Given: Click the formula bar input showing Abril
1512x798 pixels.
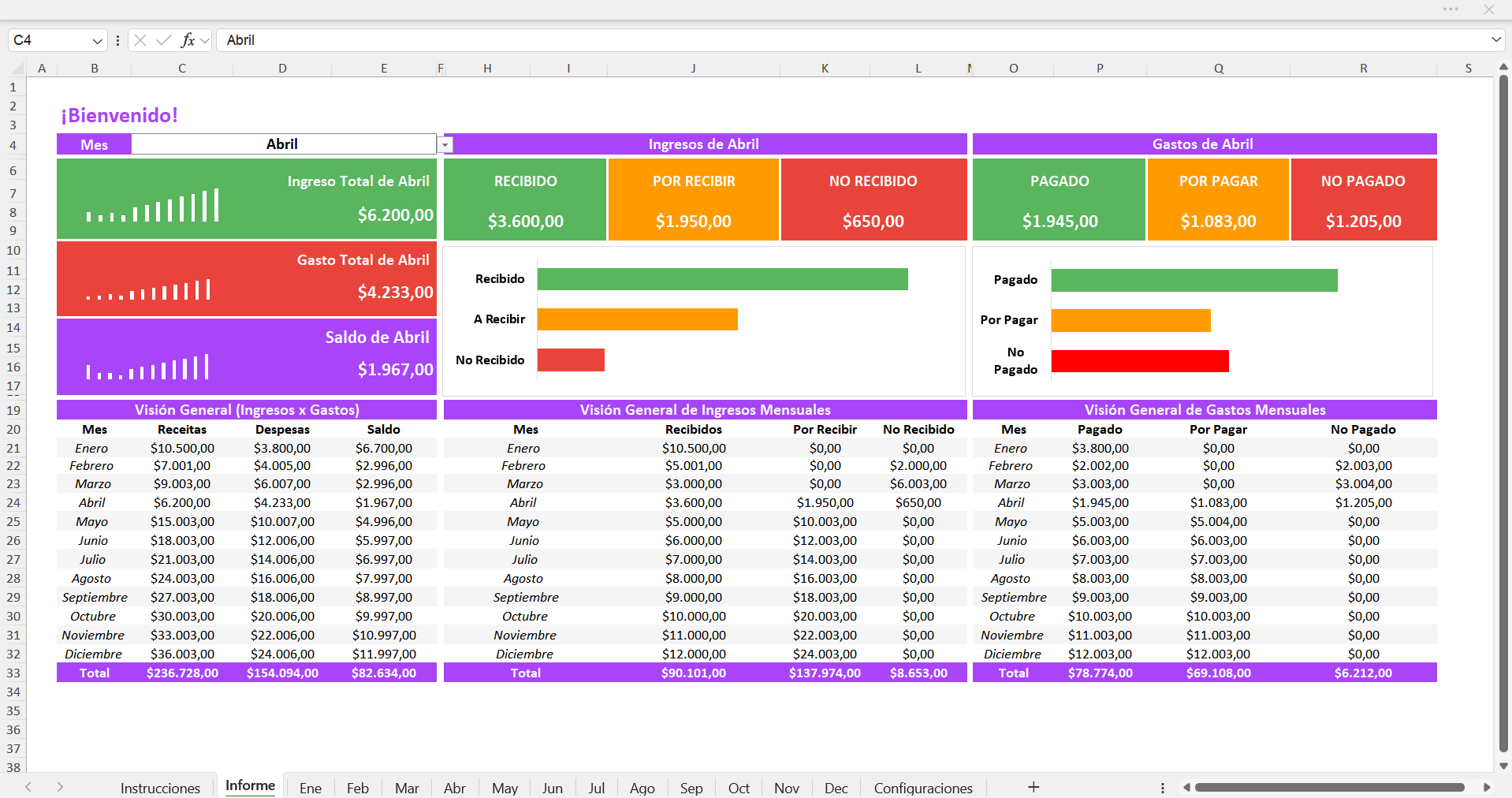Looking at the screenshot, I should [x=850, y=40].
